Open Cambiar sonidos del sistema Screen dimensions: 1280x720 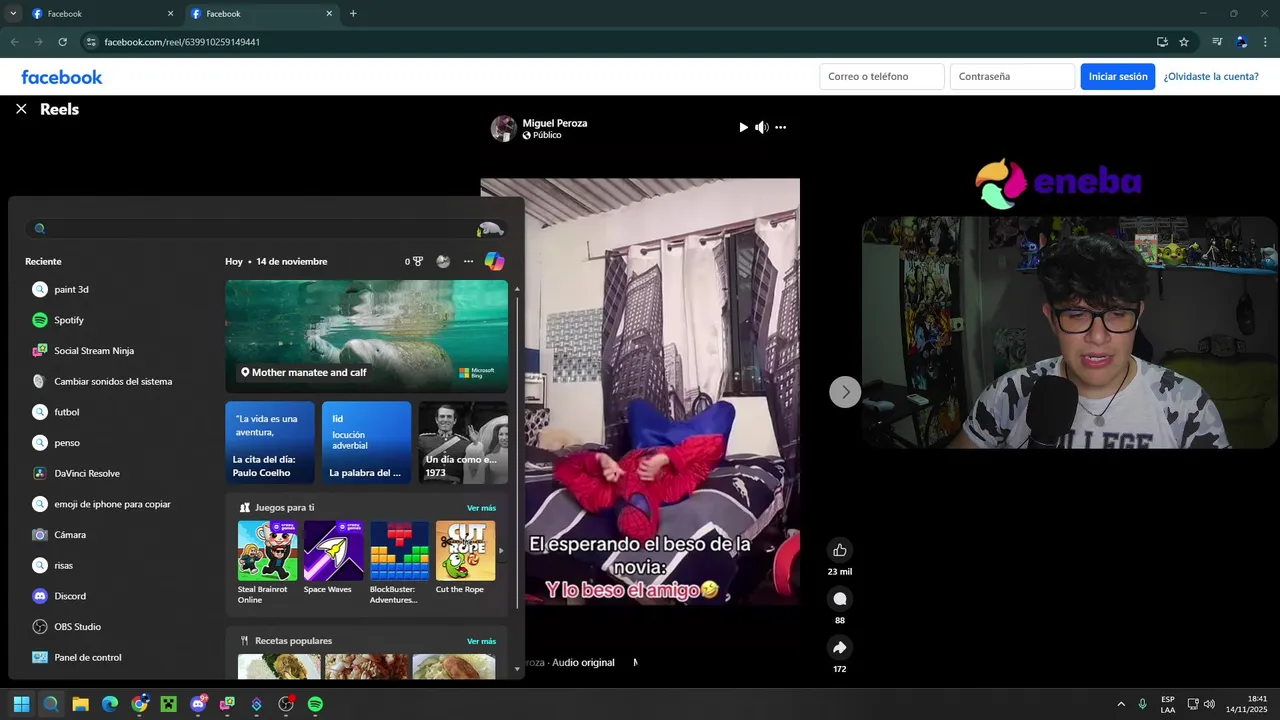pyautogui.click(x=115, y=381)
